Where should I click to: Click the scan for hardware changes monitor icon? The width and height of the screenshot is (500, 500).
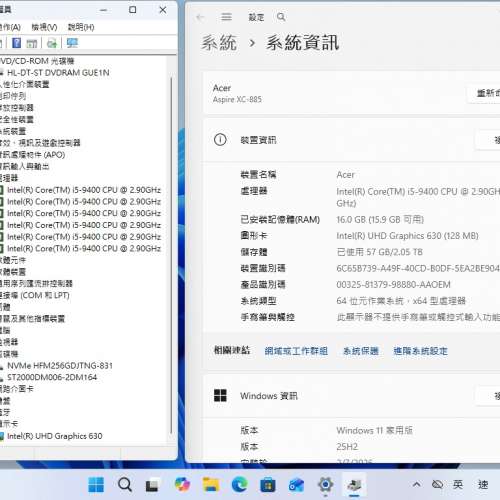[72, 43]
